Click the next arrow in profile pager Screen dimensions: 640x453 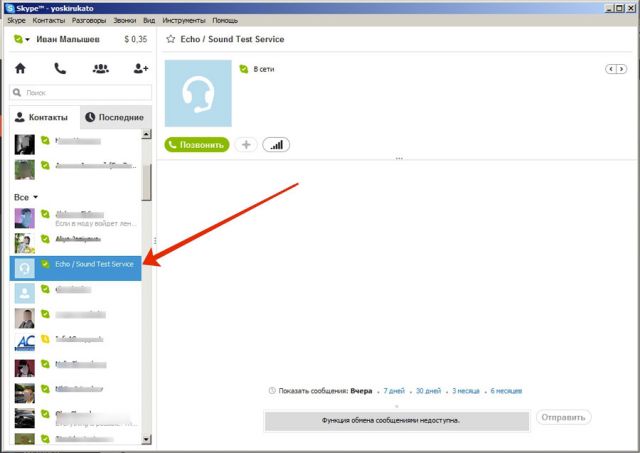coord(621,69)
